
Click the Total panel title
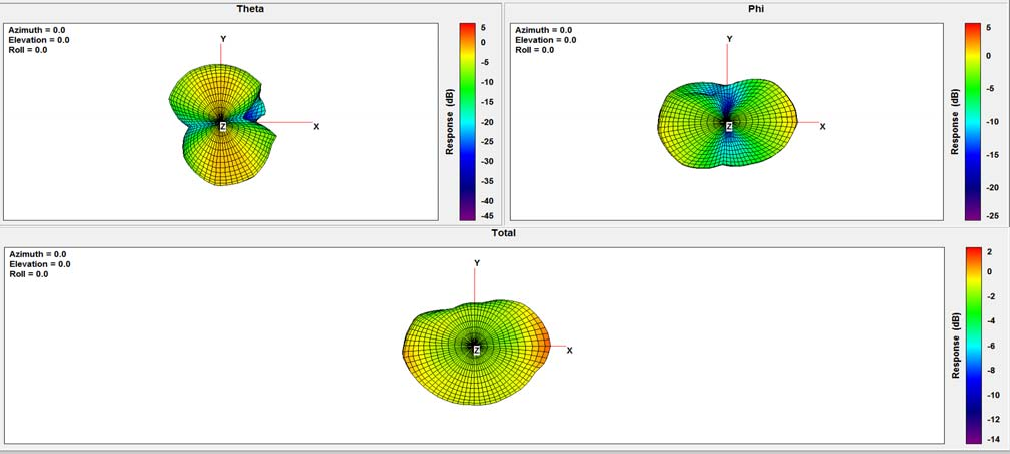[x=504, y=232]
